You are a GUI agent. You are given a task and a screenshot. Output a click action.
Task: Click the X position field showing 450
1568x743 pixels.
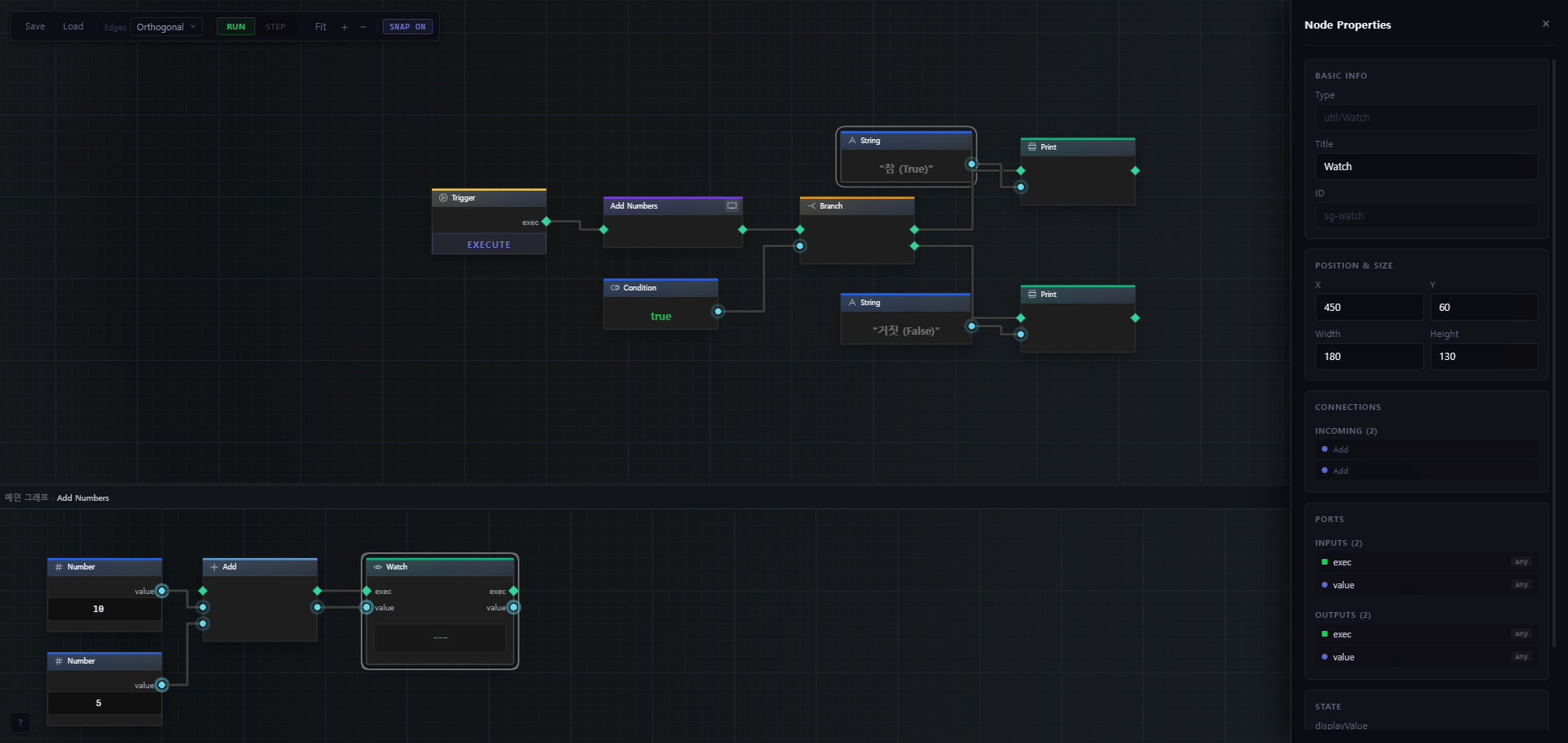[x=1369, y=308]
